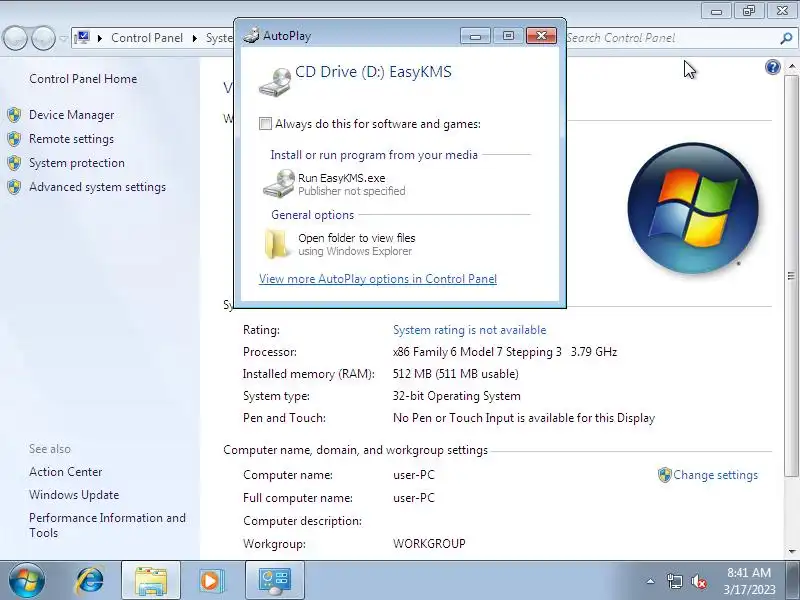Image resolution: width=800 pixels, height=600 pixels.
Task: Focus the Search Control Panel field
Action: click(671, 38)
